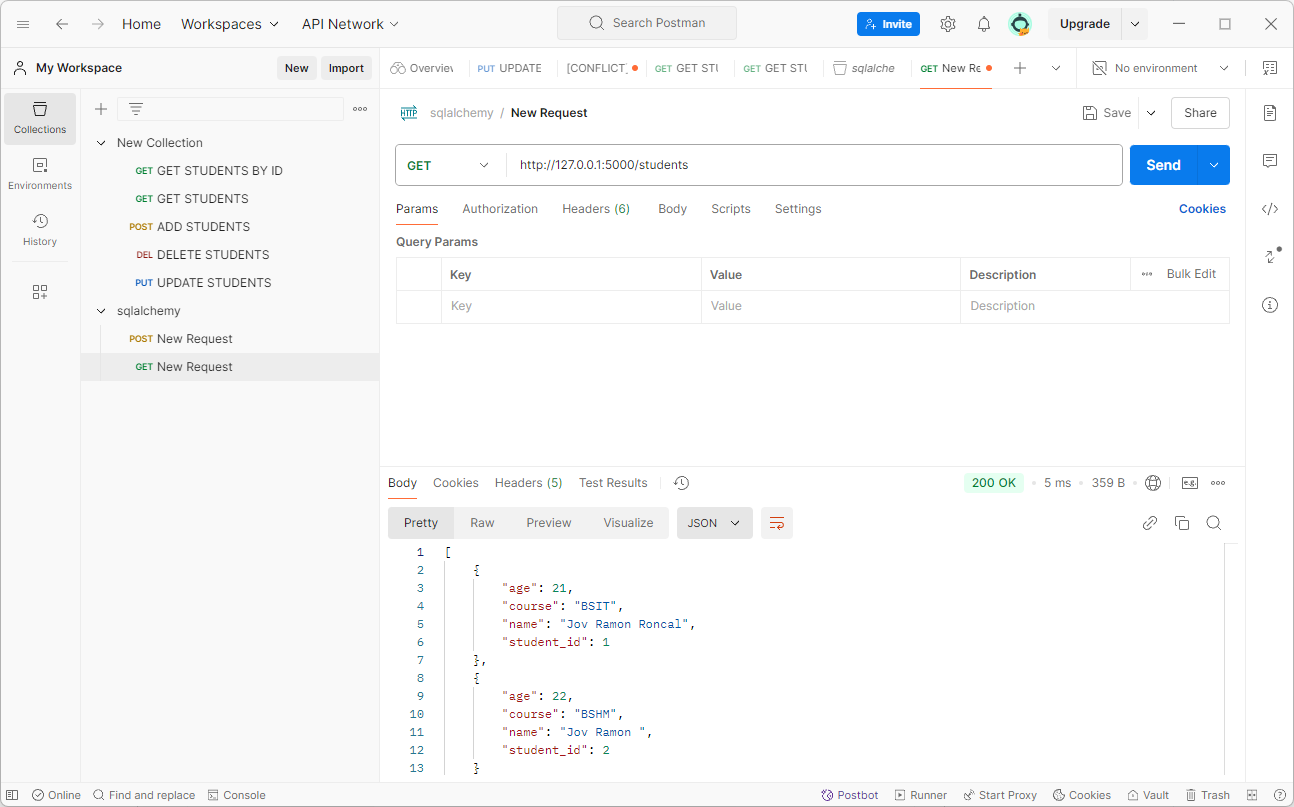This screenshot has width=1294, height=807.
Task: Search the response with magnifier icon
Action: (x=1214, y=523)
